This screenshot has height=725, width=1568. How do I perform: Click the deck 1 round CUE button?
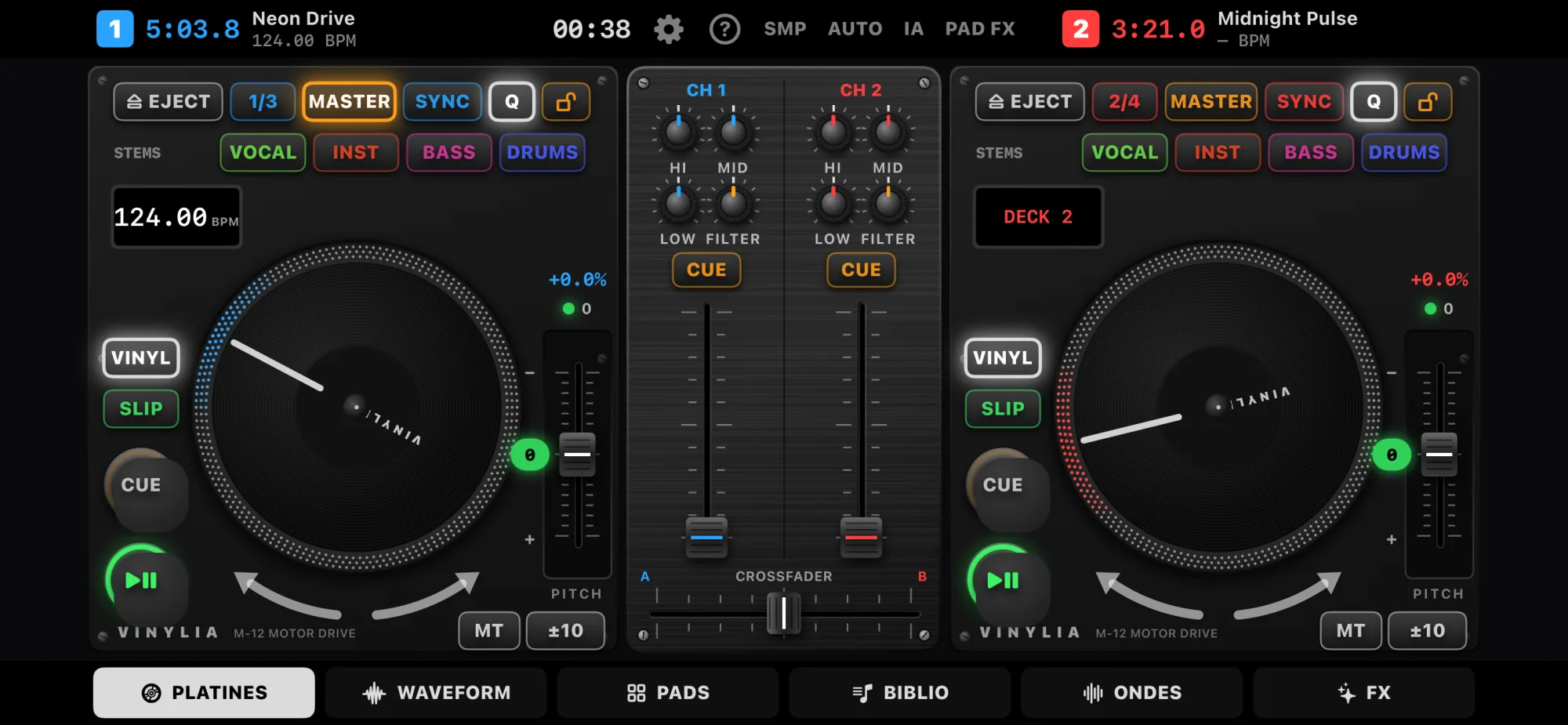[146, 489]
